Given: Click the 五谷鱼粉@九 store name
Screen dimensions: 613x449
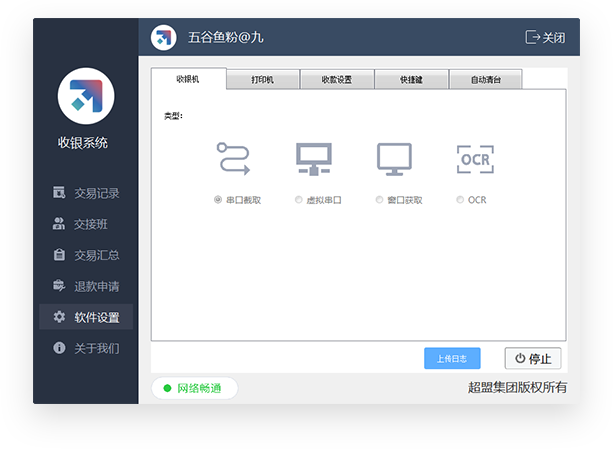Looking at the screenshot, I should (x=226, y=38).
